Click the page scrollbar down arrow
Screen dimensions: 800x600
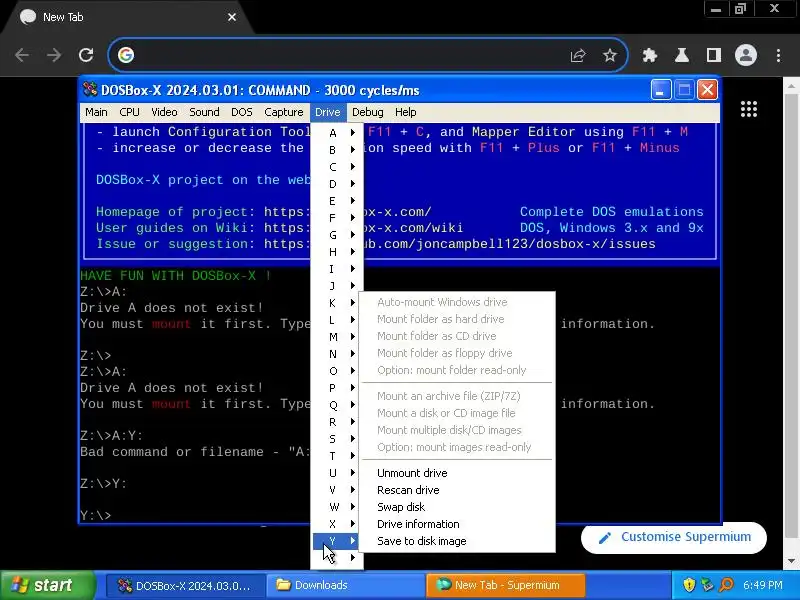[791, 561]
